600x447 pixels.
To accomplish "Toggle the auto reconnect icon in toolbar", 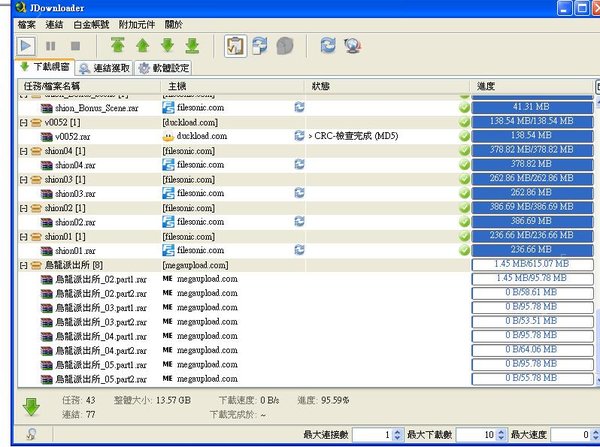I will (x=260, y=46).
